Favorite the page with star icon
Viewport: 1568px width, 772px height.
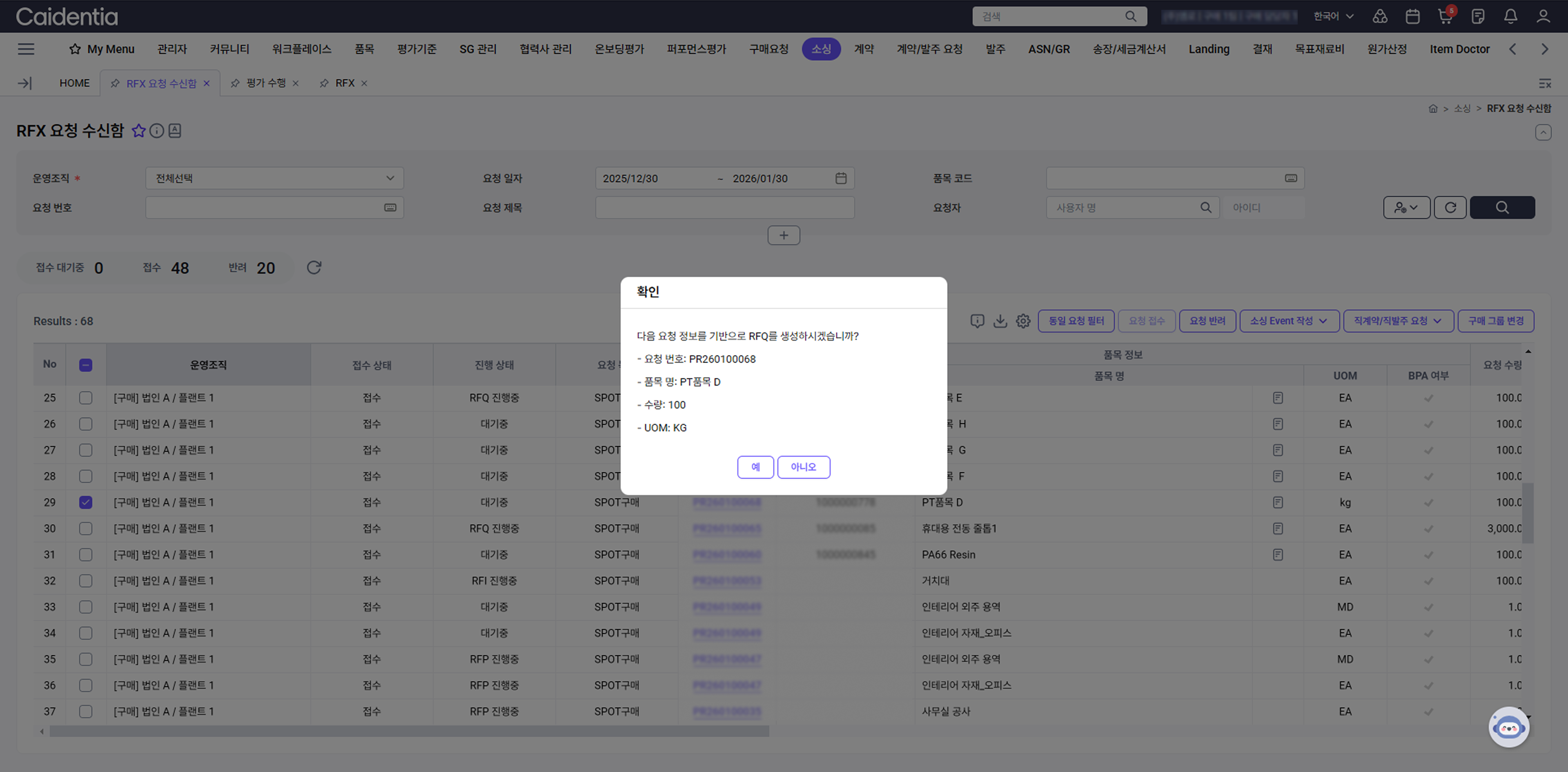click(139, 131)
